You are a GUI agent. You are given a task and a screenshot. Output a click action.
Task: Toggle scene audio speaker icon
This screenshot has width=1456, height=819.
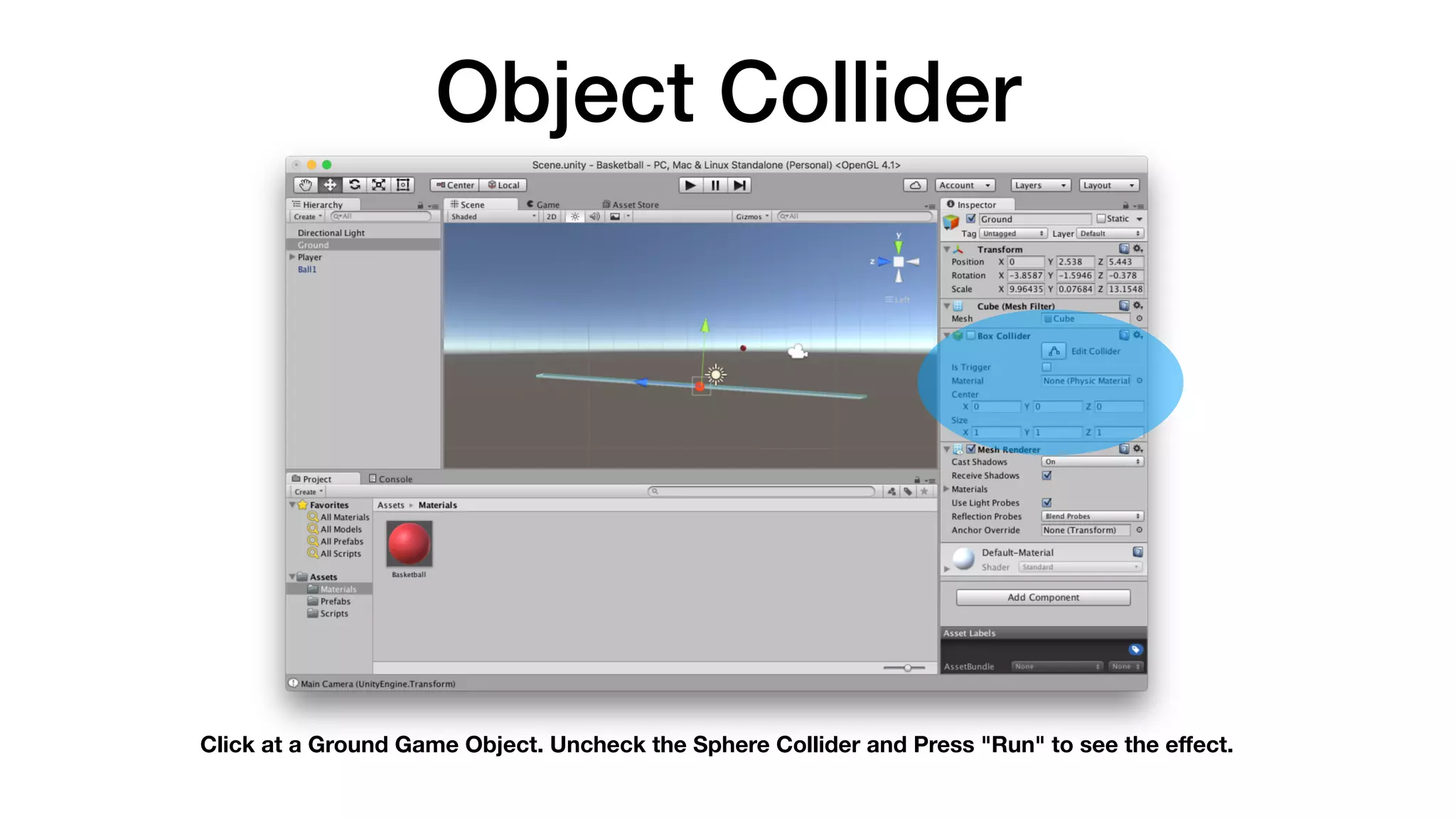click(x=594, y=217)
